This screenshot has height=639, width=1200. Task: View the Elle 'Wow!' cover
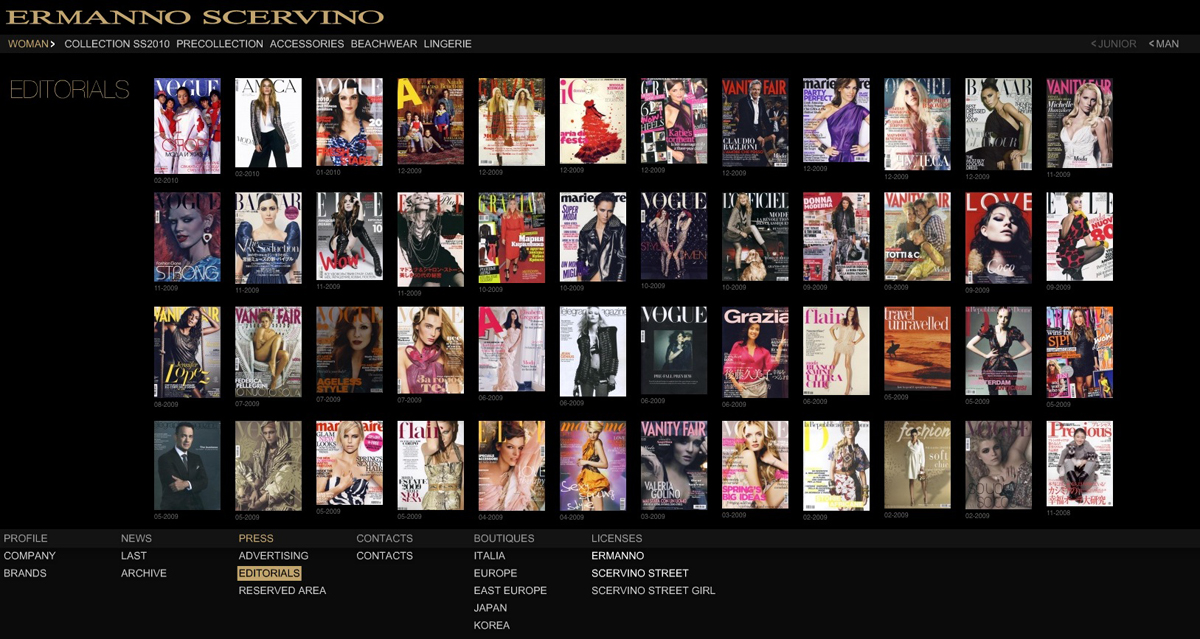[349, 236]
